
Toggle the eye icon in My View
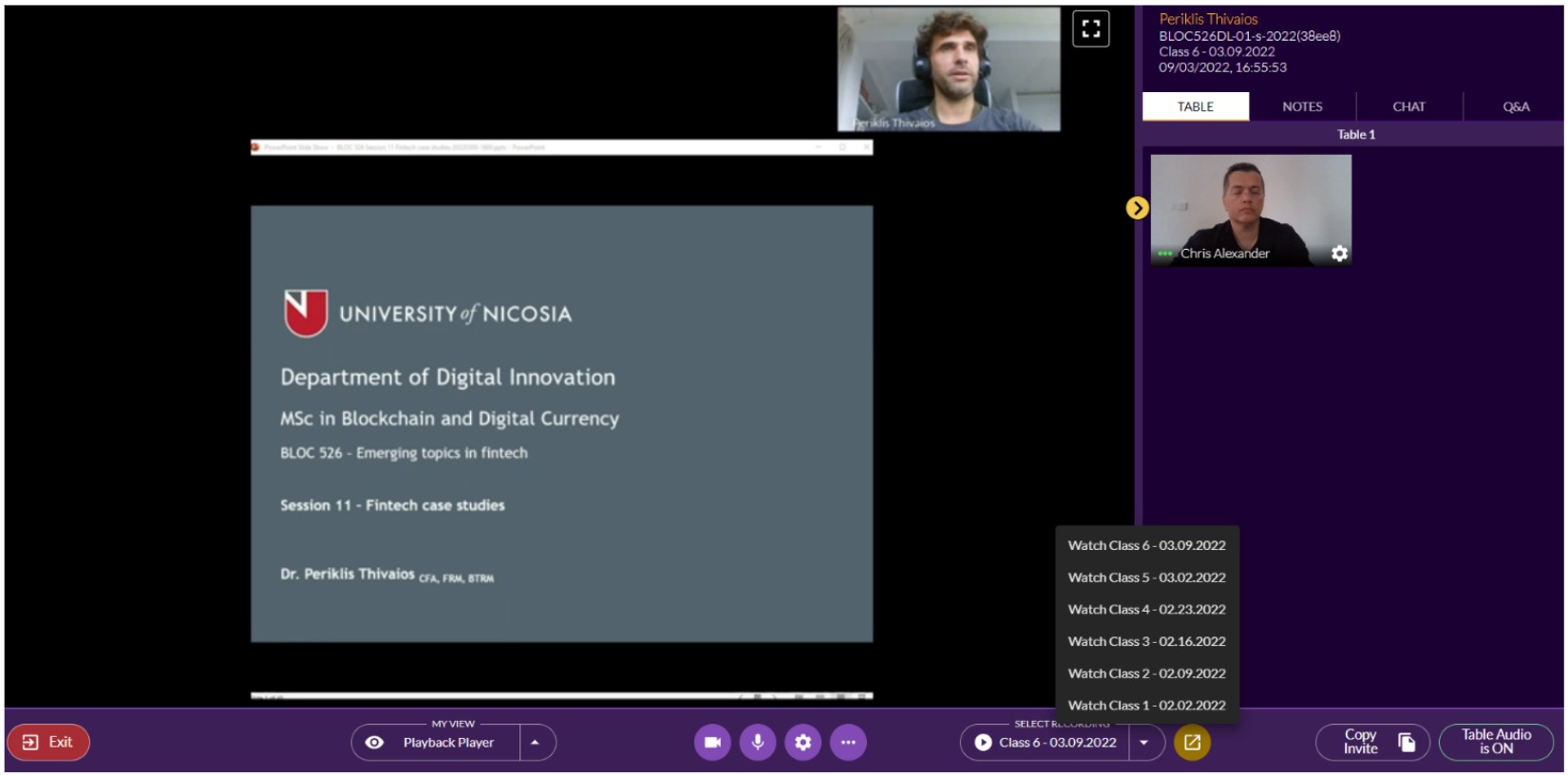point(375,743)
